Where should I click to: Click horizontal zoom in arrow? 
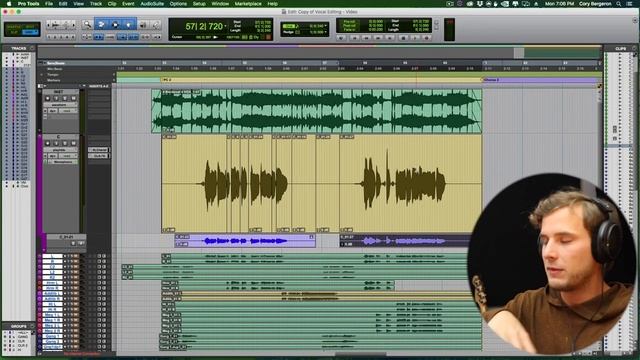coord(73,25)
